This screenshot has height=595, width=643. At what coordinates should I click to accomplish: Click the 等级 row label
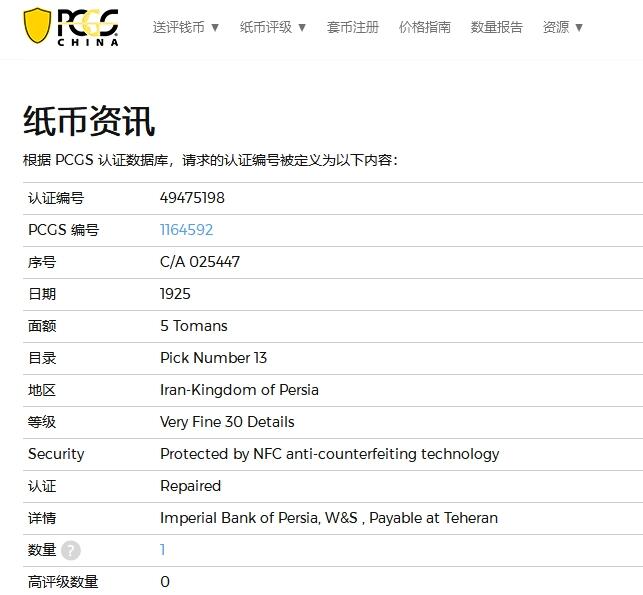(42, 422)
